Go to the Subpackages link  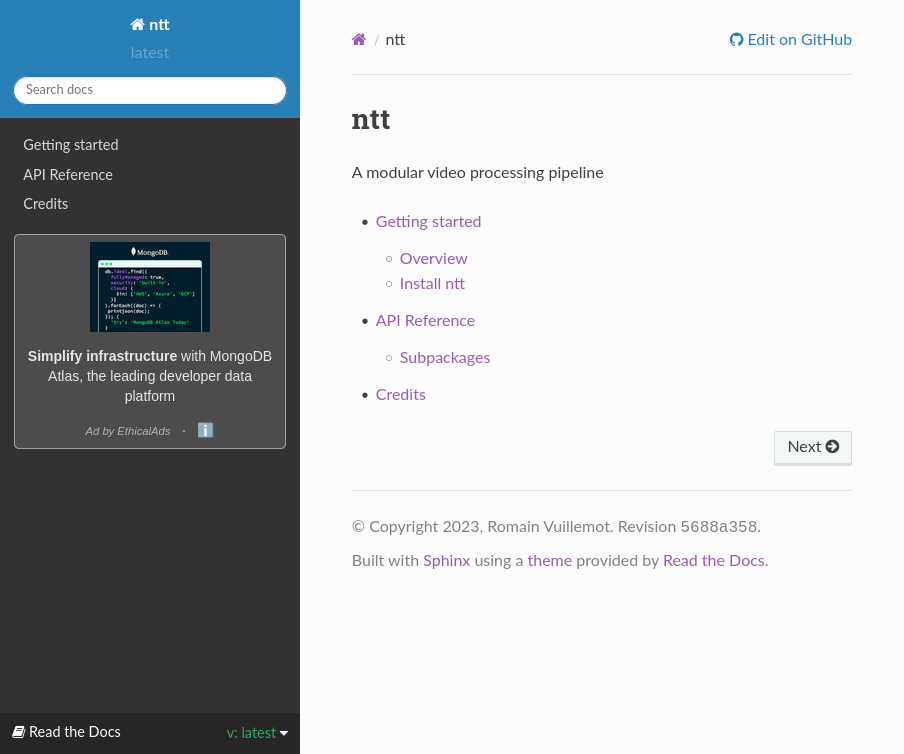(x=445, y=358)
